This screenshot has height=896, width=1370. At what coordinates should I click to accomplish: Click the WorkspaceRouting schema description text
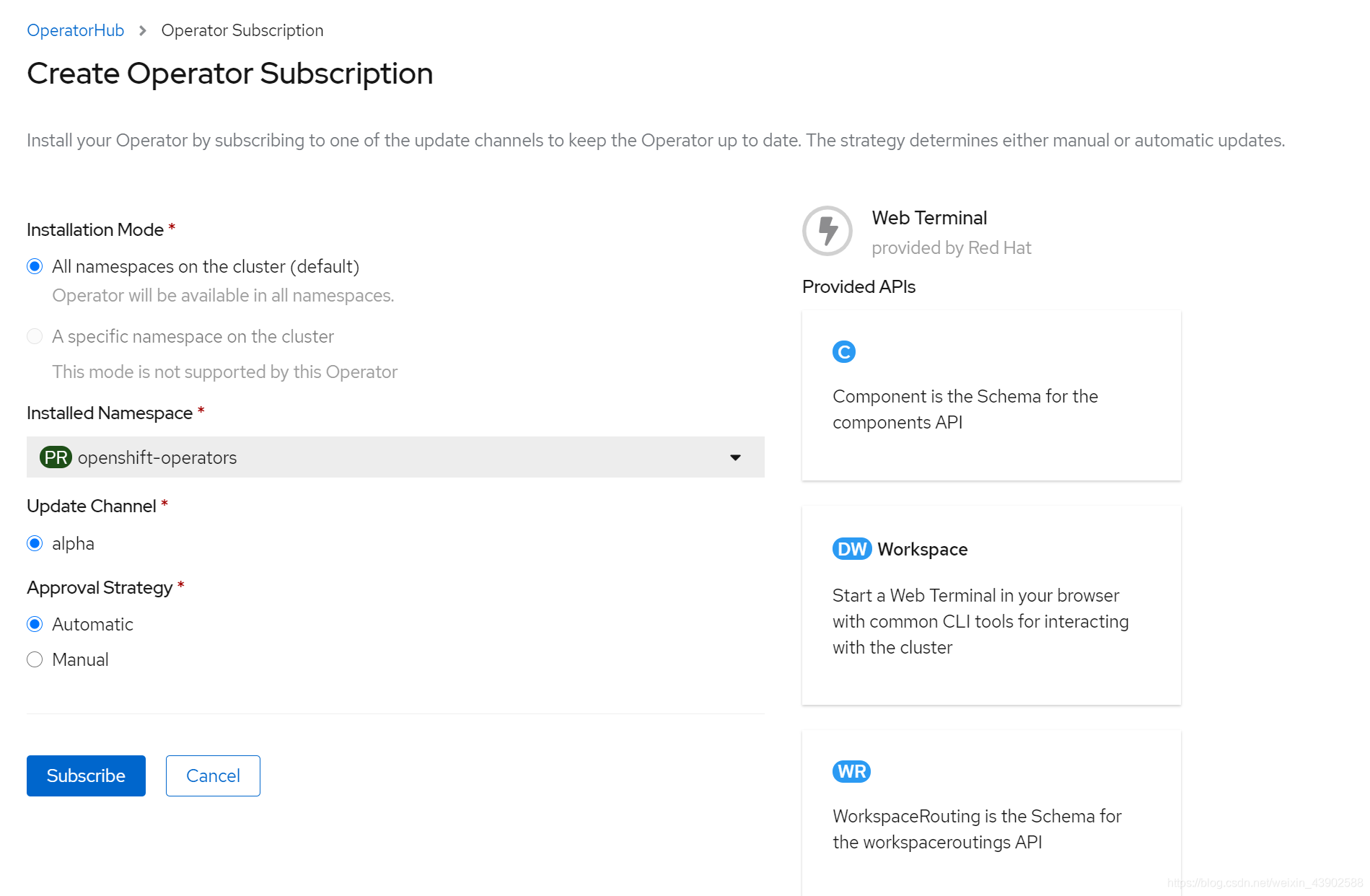977,829
